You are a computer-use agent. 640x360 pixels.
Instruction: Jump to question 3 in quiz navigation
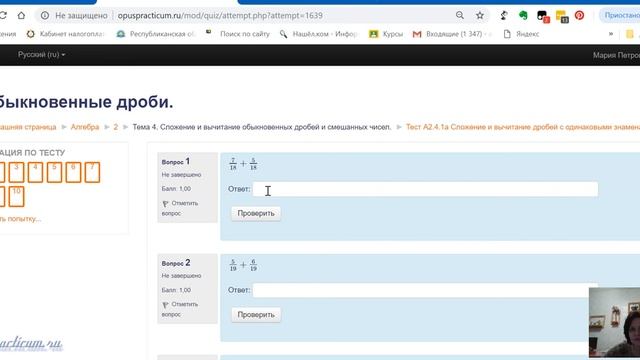pyautogui.click(x=16, y=172)
